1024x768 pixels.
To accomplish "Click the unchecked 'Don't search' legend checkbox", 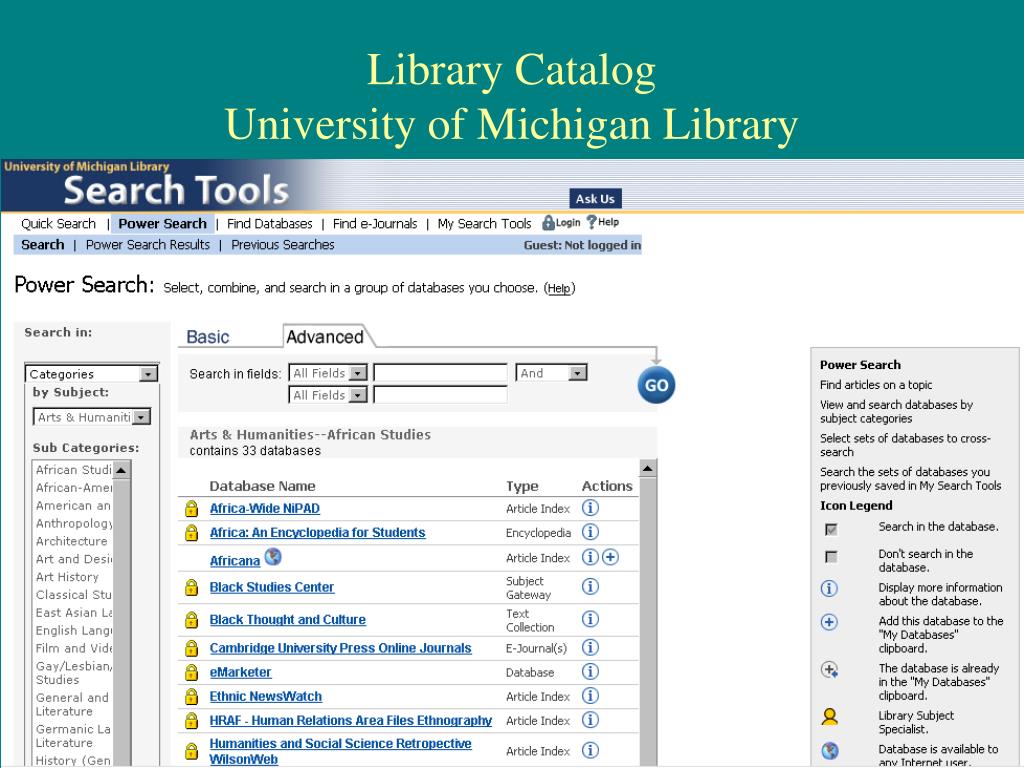I will coord(831,556).
